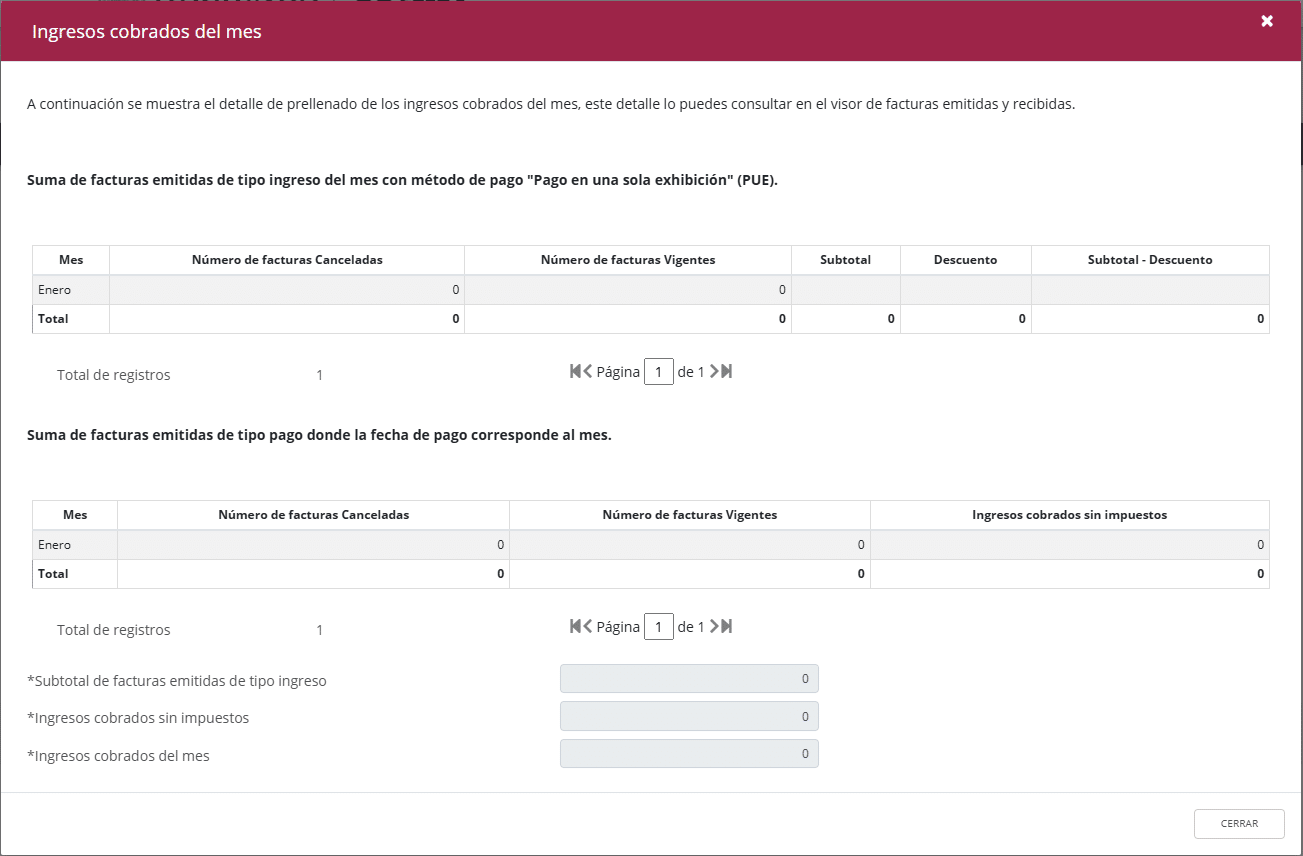
Task: Go to last page in tipo pago pager
Action: 727,626
